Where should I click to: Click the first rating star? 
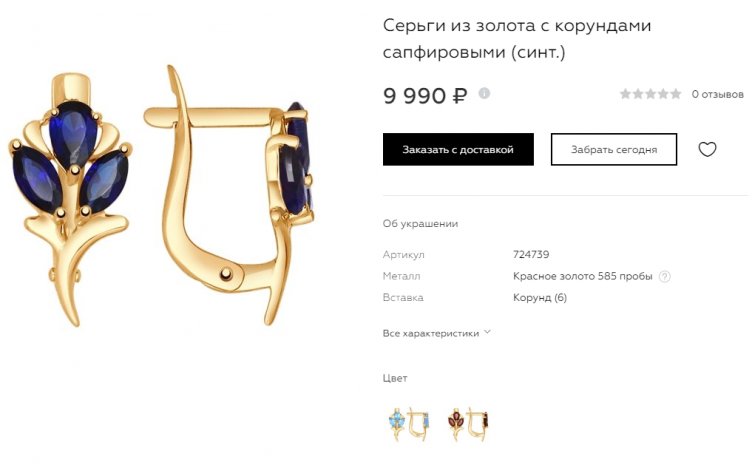[x=625, y=94]
